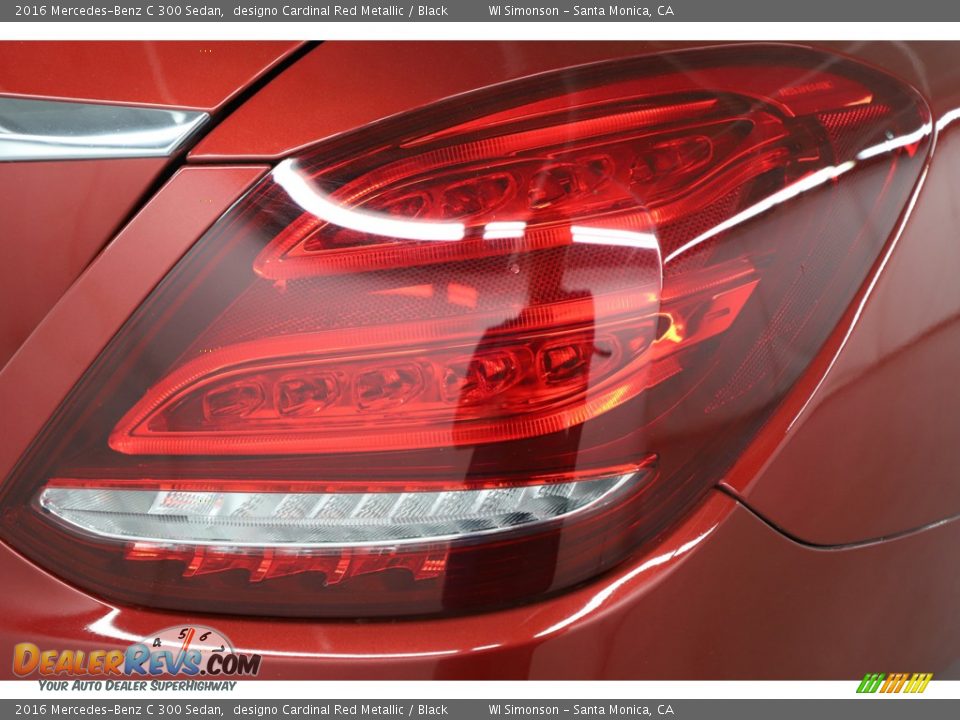Click top 'WI Simonson – Santa Monica, CA' text
This screenshot has height=720, width=960.
pos(581,11)
